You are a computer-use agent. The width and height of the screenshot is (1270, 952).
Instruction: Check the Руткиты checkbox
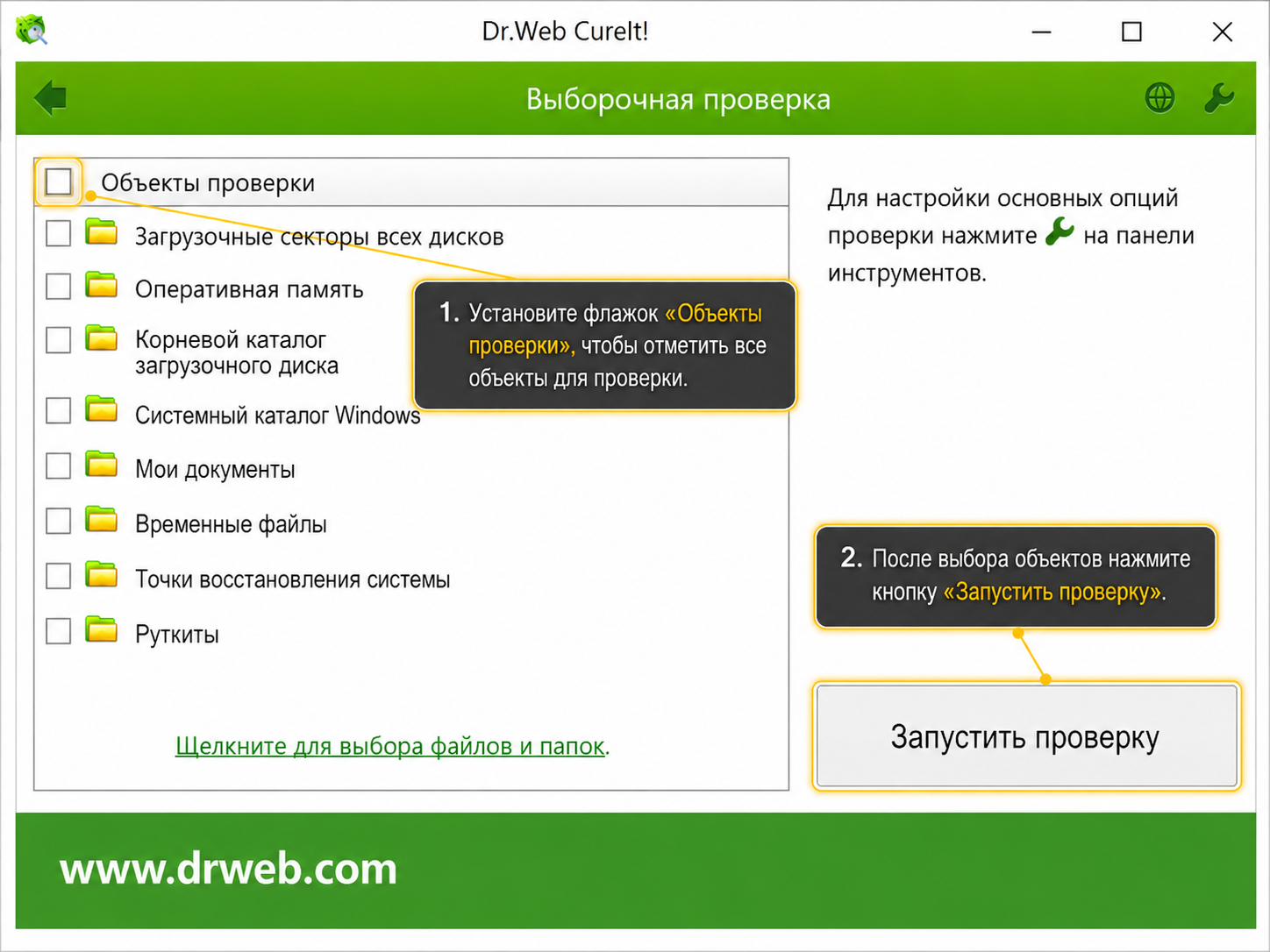(59, 631)
